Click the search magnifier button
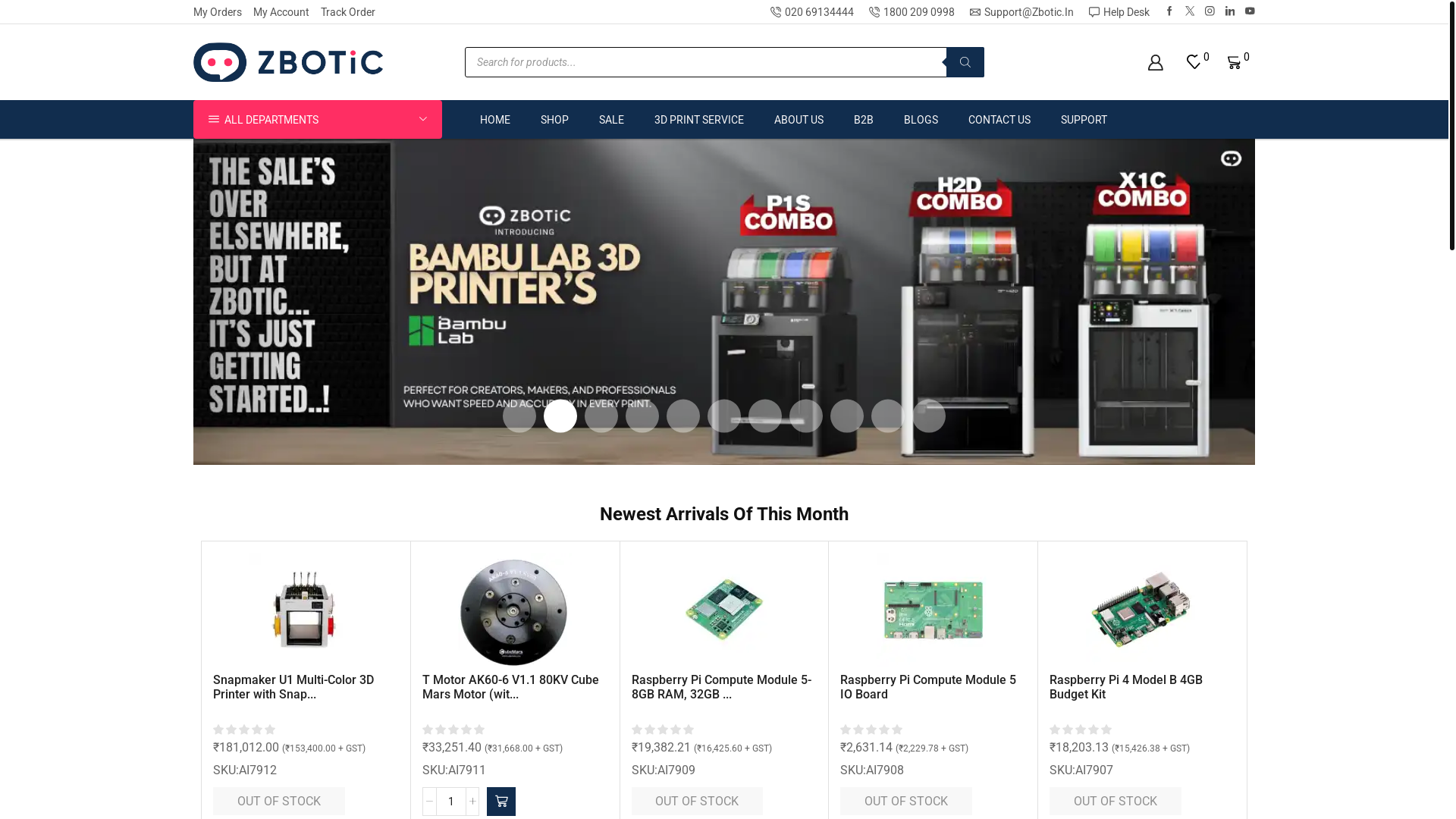 [965, 62]
